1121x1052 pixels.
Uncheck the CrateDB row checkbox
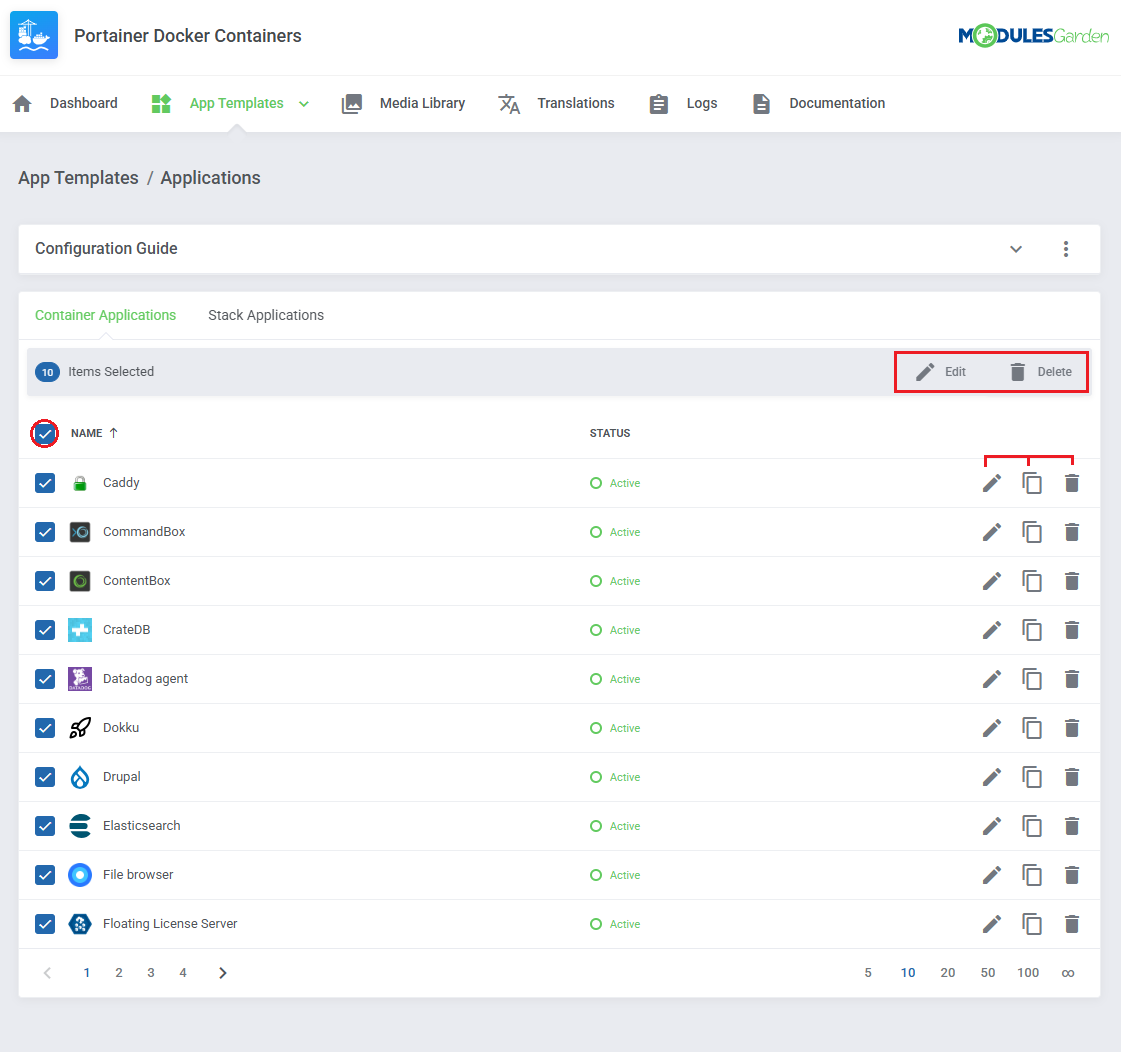45,630
